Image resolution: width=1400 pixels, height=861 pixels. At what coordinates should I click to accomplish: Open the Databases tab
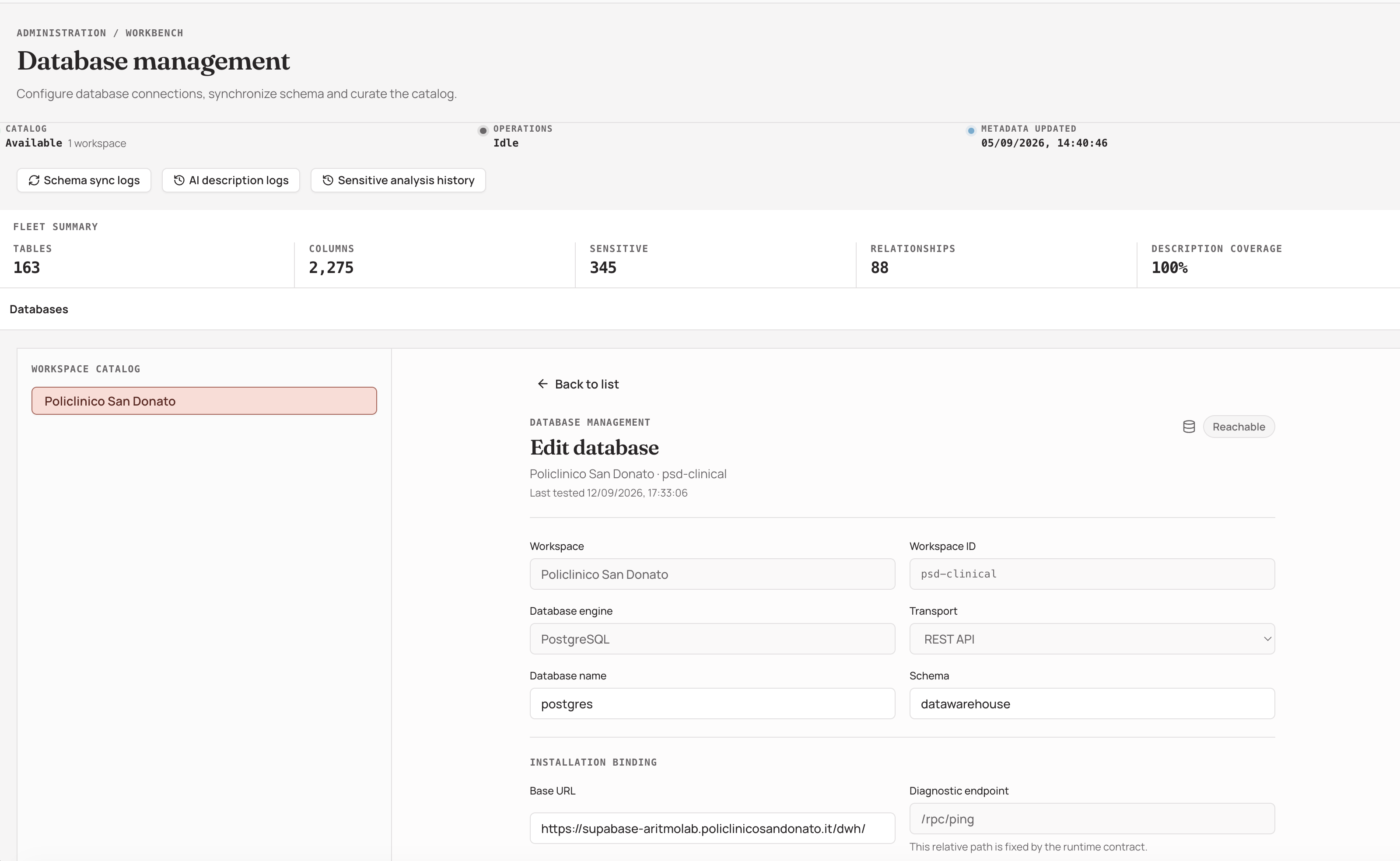coord(38,309)
